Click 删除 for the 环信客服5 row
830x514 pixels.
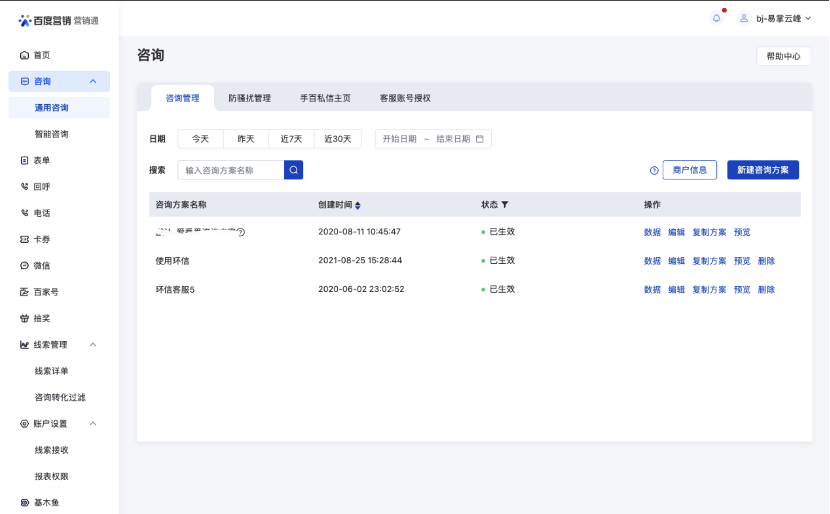[x=766, y=289]
